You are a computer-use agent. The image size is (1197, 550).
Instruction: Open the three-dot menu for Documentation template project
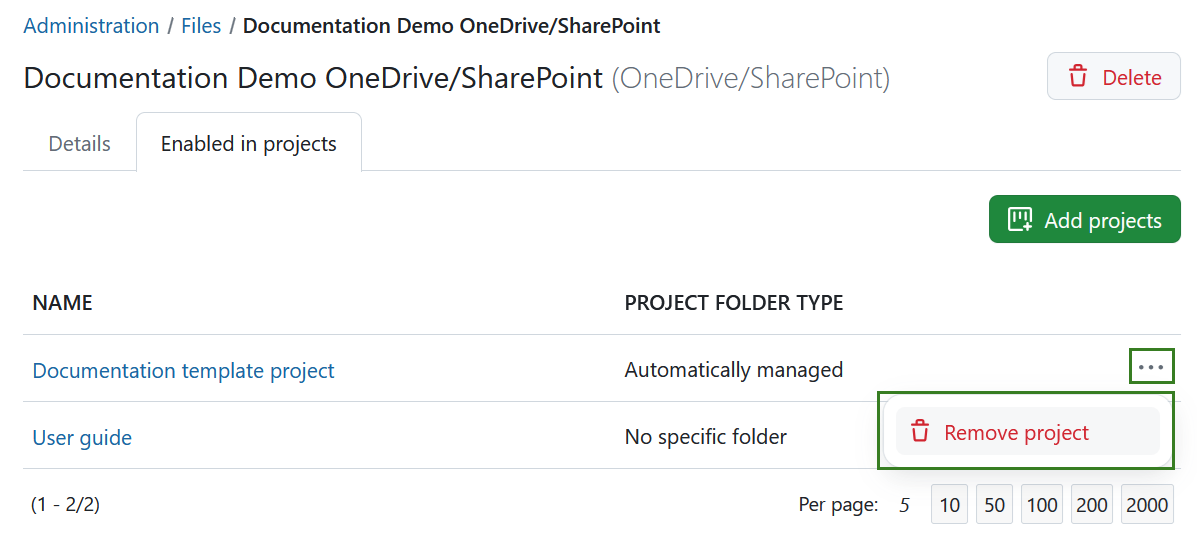tap(1151, 367)
